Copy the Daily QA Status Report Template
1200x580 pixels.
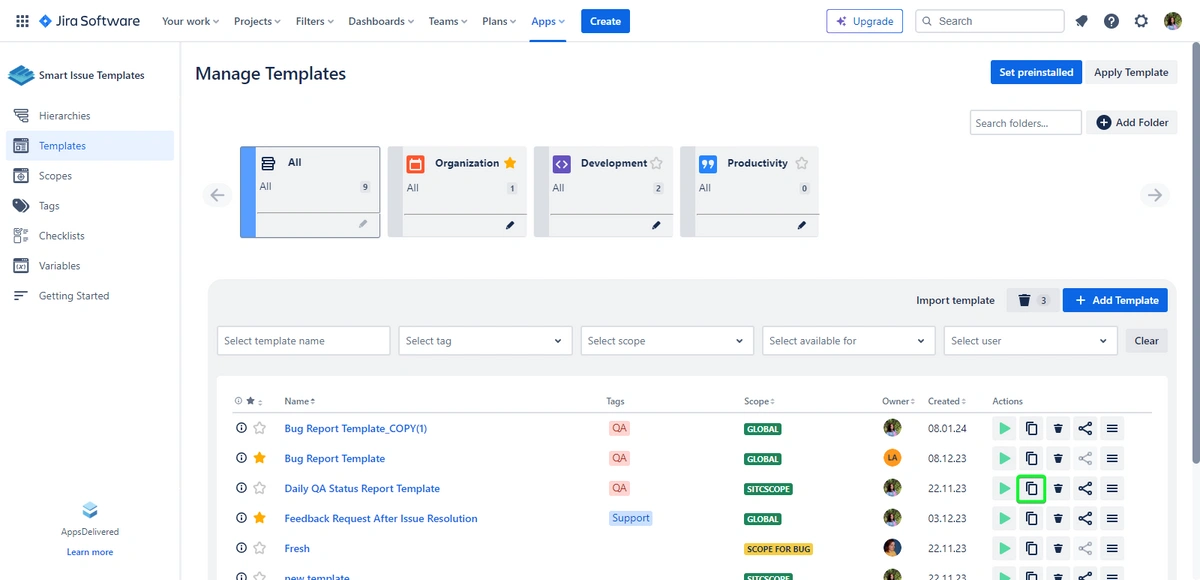coord(1031,488)
